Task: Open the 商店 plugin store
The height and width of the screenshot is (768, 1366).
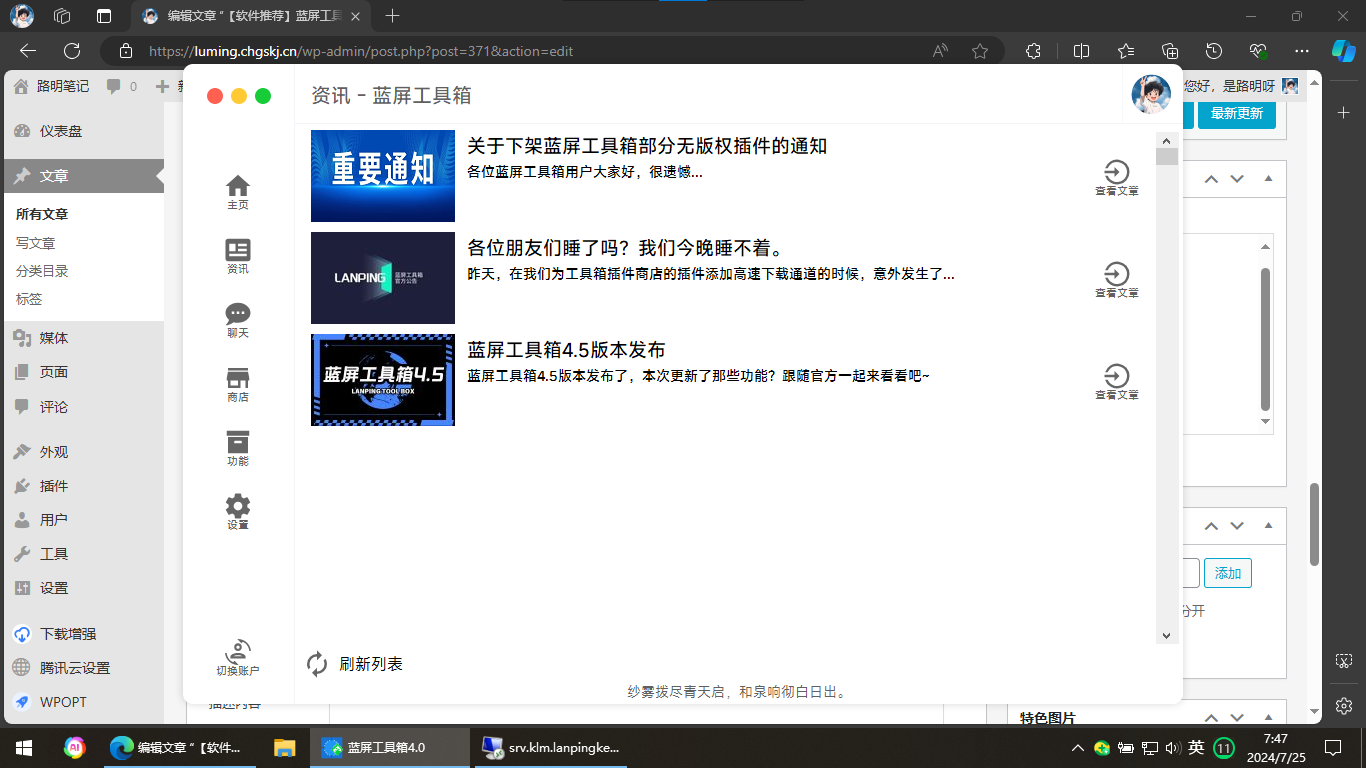Action: tap(238, 384)
